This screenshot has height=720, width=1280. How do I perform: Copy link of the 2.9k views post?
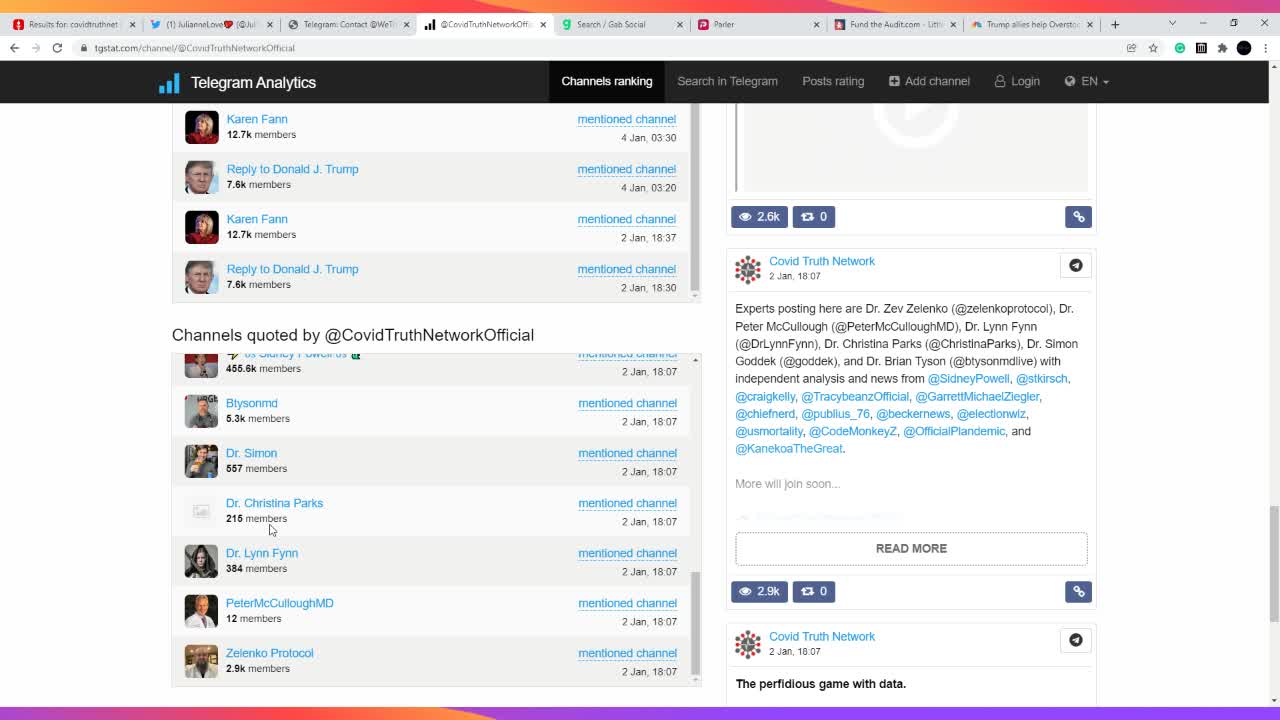point(1078,592)
